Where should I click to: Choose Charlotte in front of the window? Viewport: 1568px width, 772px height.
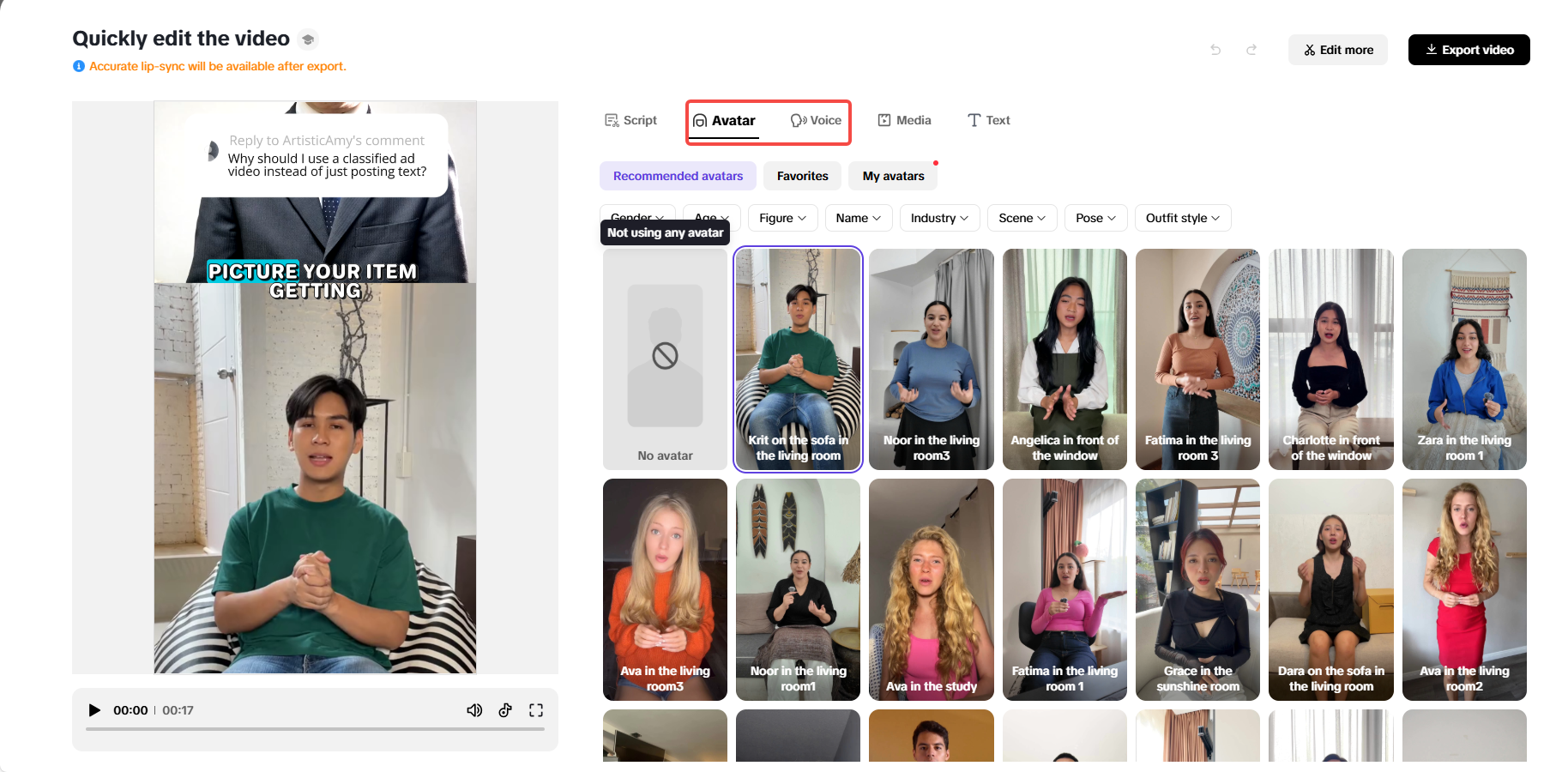[x=1331, y=359]
